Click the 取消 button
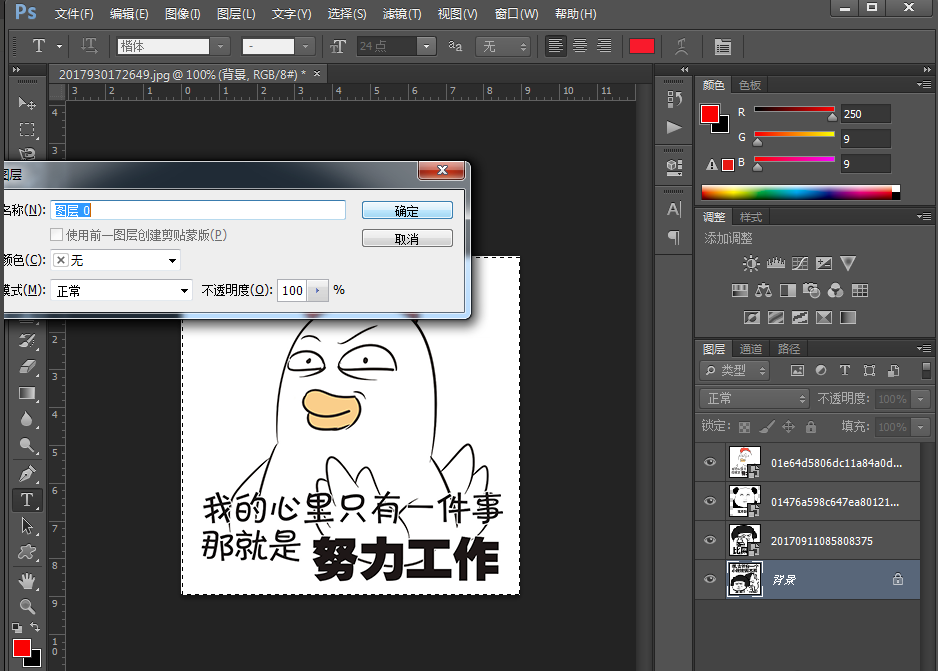 407,237
